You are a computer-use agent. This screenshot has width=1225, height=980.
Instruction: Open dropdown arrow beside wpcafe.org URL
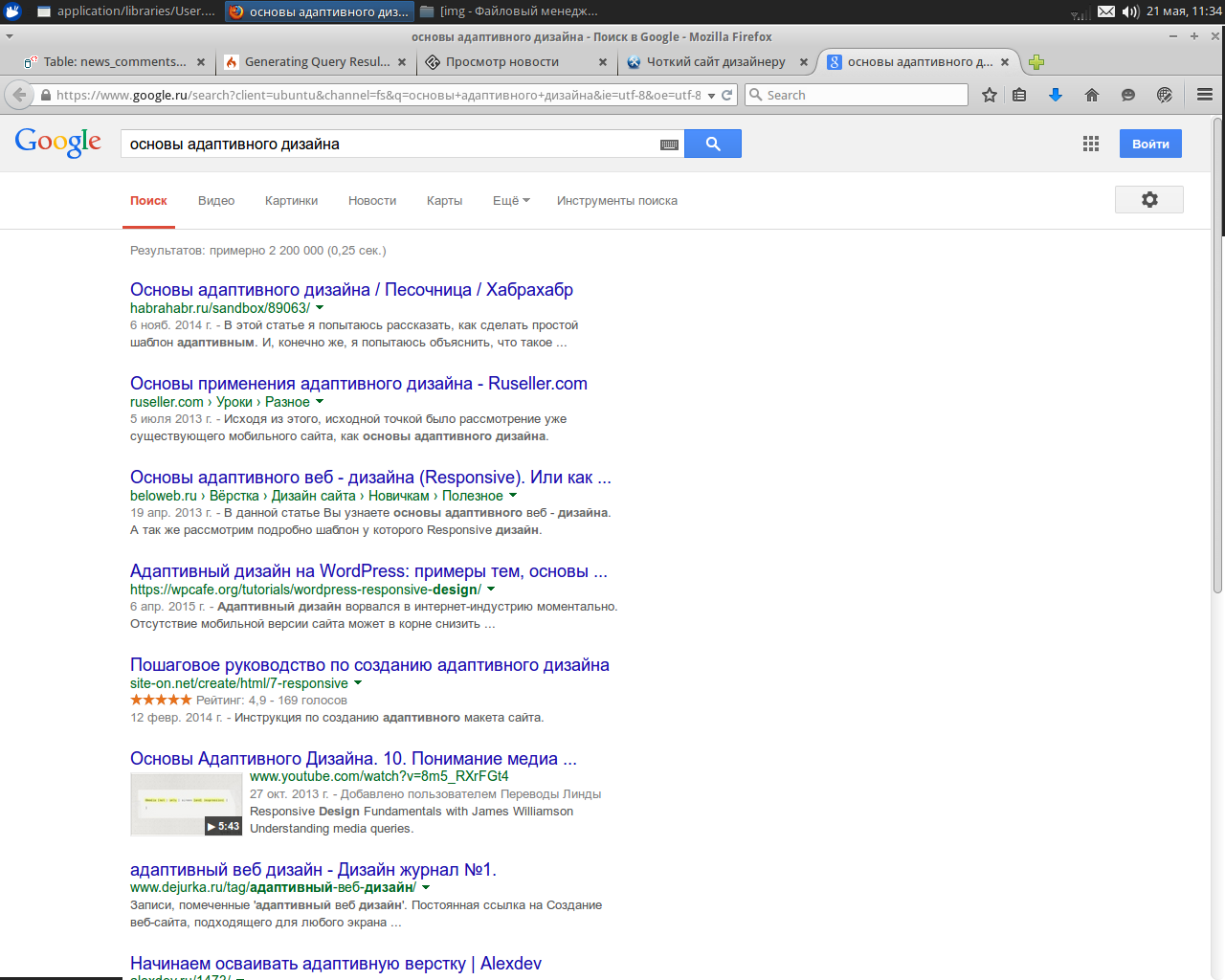tap(491, 590)
